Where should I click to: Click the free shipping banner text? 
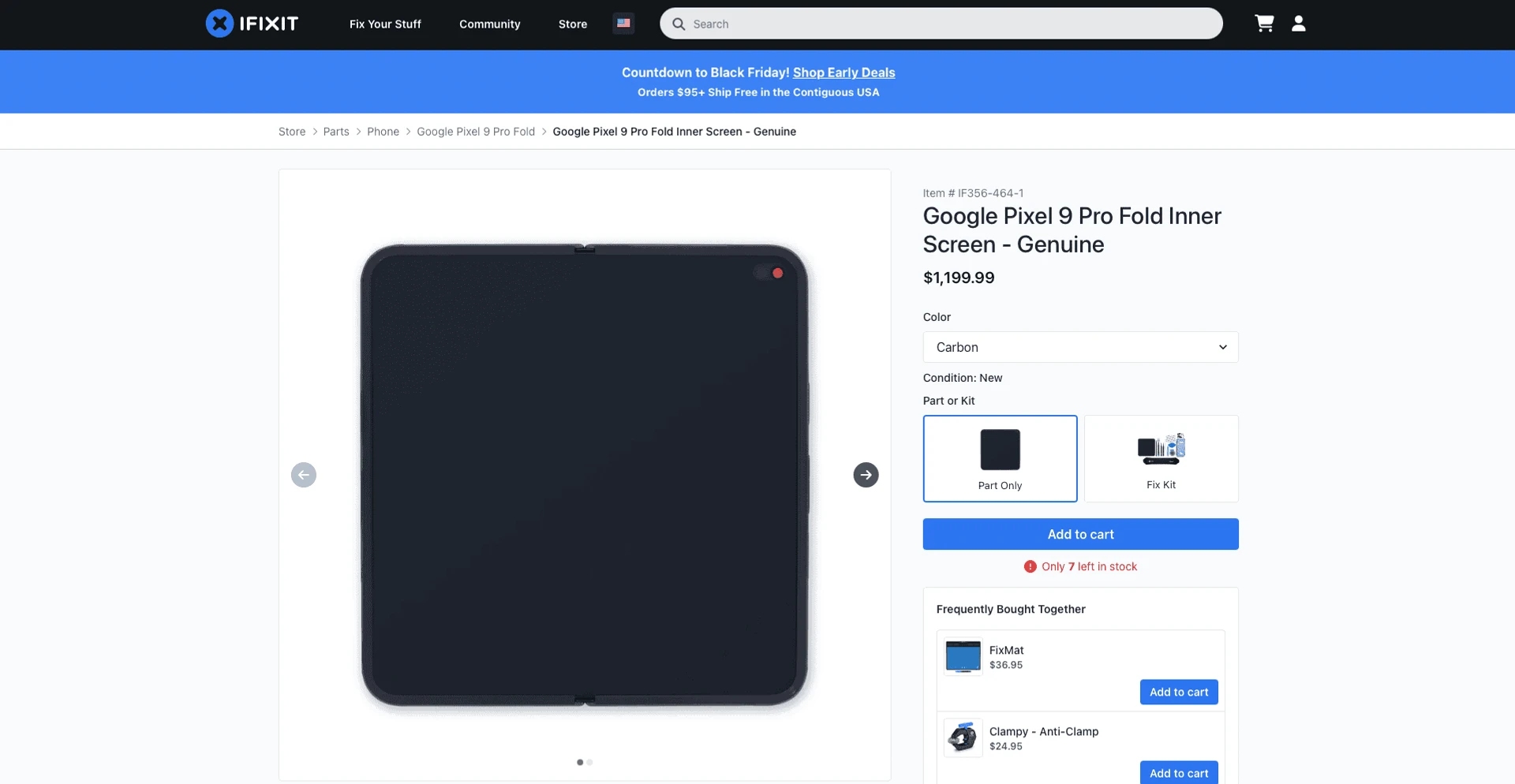(758, 92)
